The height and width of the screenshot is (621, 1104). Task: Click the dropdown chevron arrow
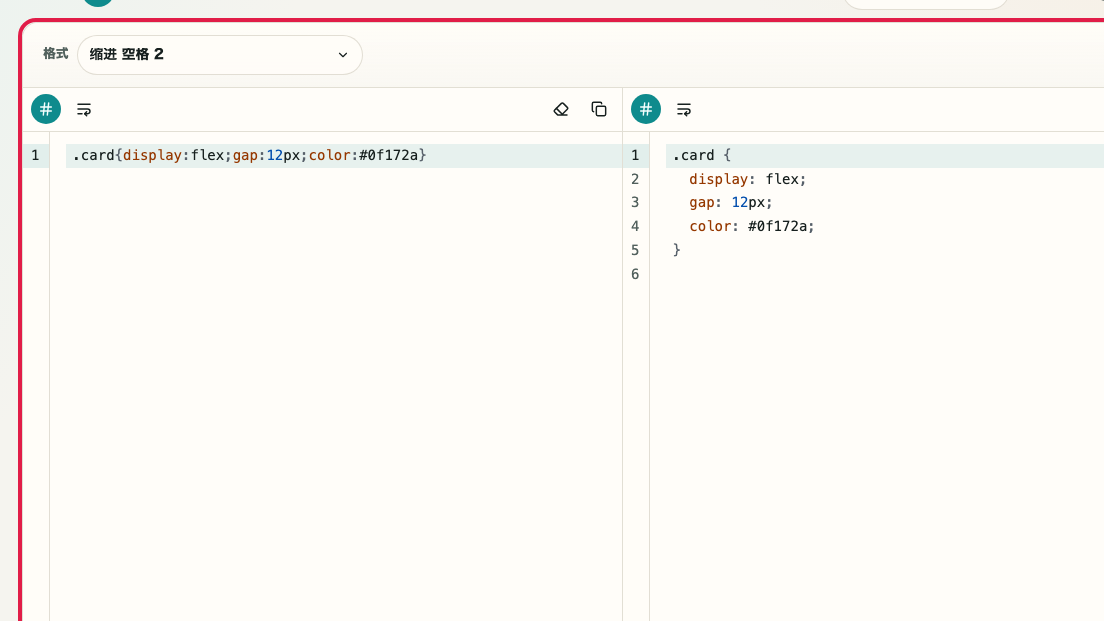pyautogui.click(x=343, y=55)
